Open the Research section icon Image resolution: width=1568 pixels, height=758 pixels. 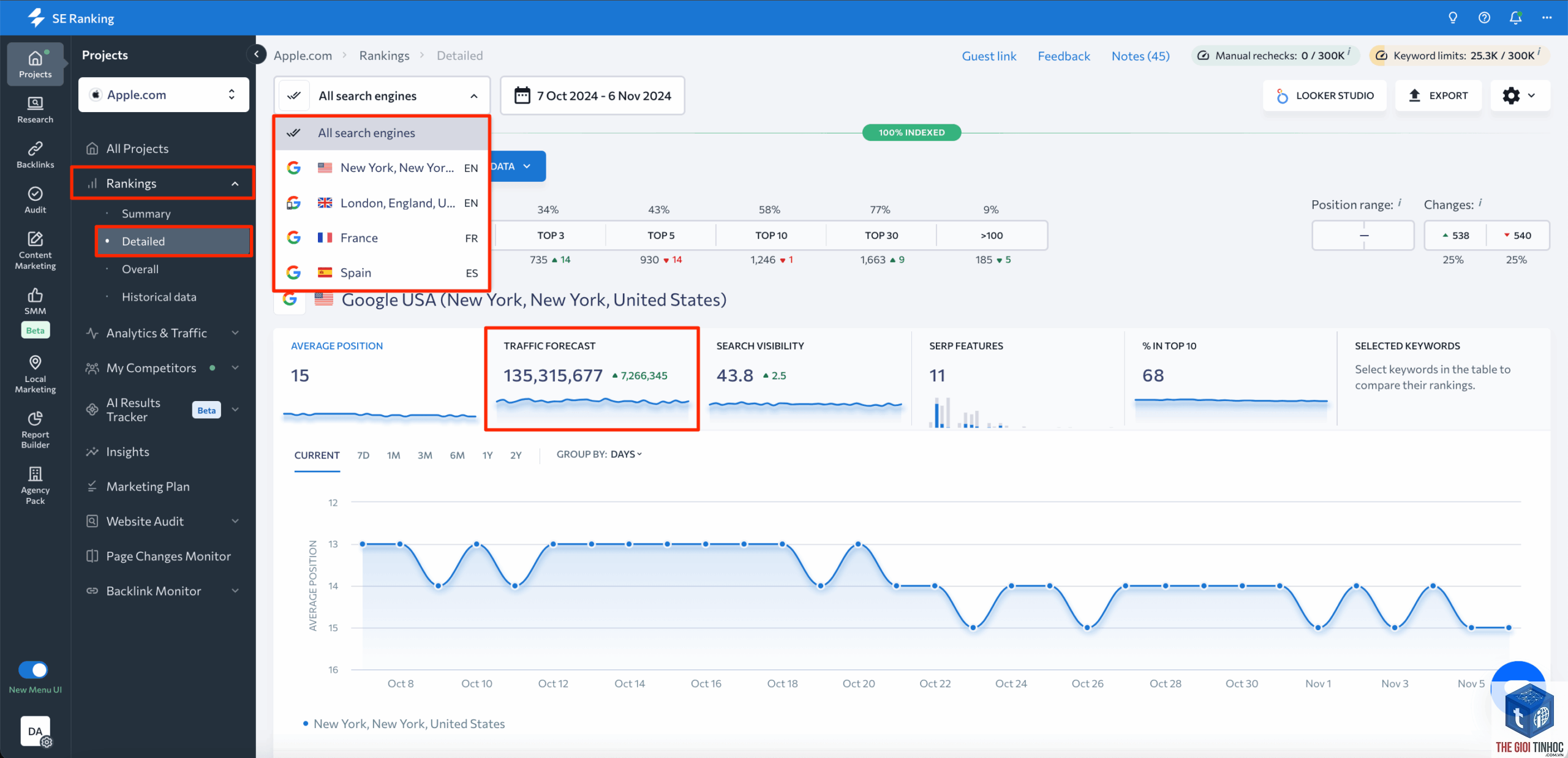[x=35, y=110]
